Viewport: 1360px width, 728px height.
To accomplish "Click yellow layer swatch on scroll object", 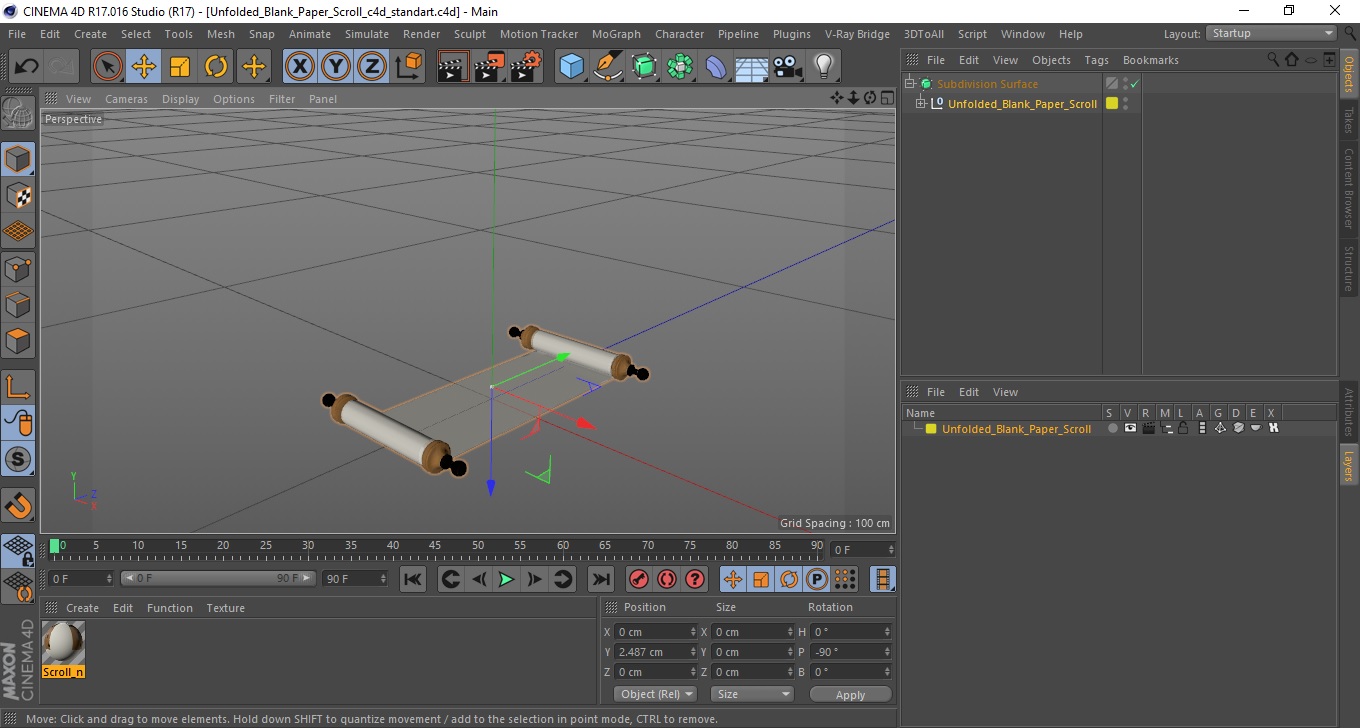I will [x=1111, y=104].
